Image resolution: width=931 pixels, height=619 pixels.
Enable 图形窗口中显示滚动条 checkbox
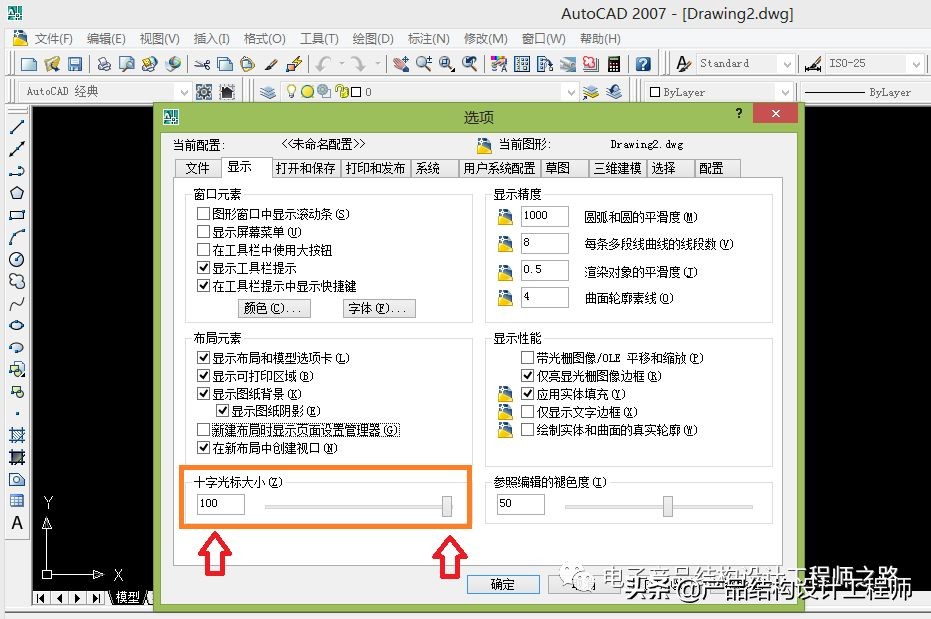click(x=203, y=214)
